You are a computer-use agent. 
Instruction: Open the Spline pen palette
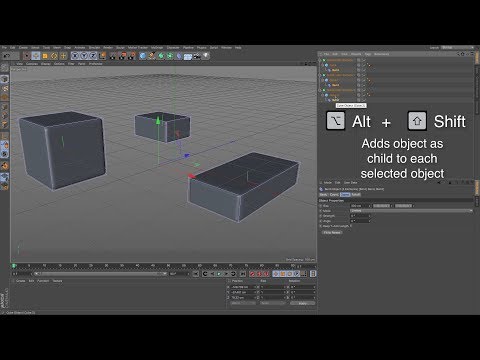[x=152, y=56]
